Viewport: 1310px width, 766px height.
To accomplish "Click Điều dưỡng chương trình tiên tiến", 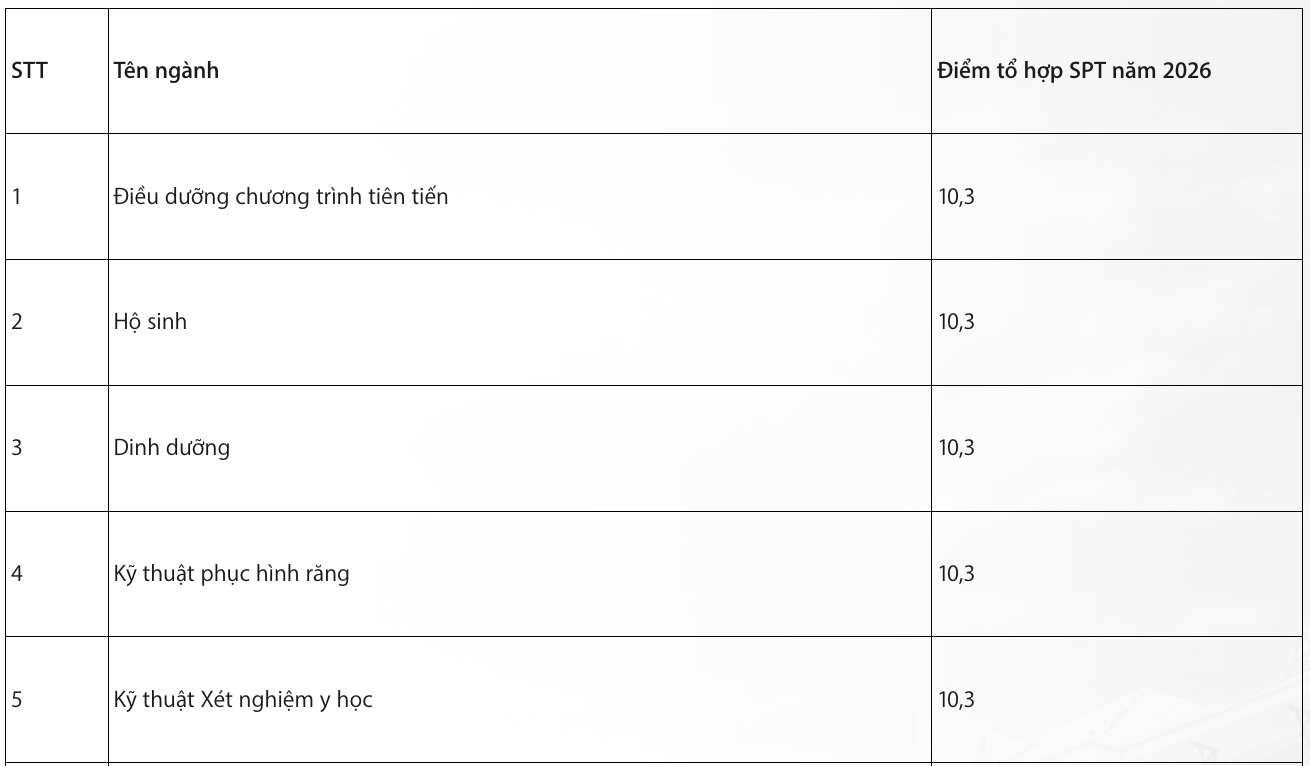I will (x=281, y=197).
